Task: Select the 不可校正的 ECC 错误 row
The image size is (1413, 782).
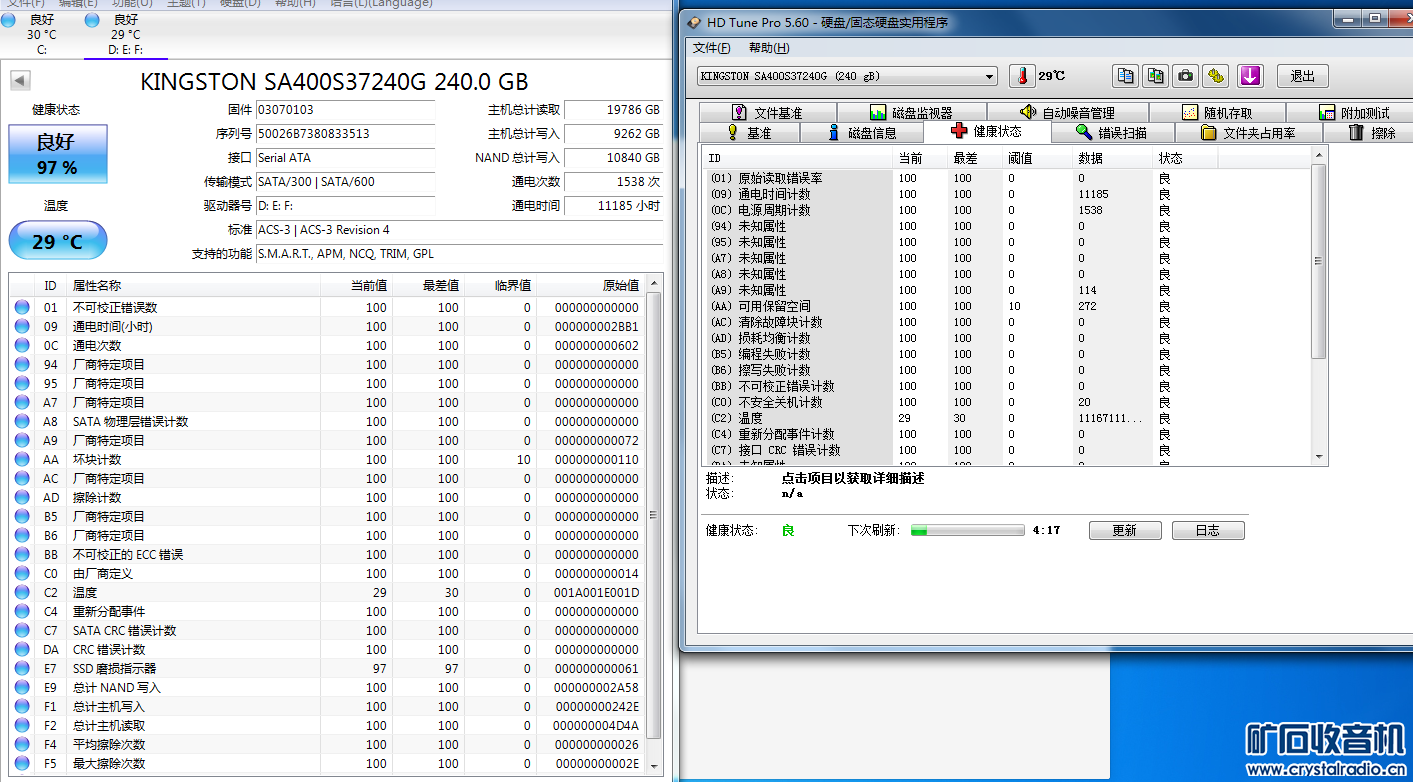Action: (327, 554)
